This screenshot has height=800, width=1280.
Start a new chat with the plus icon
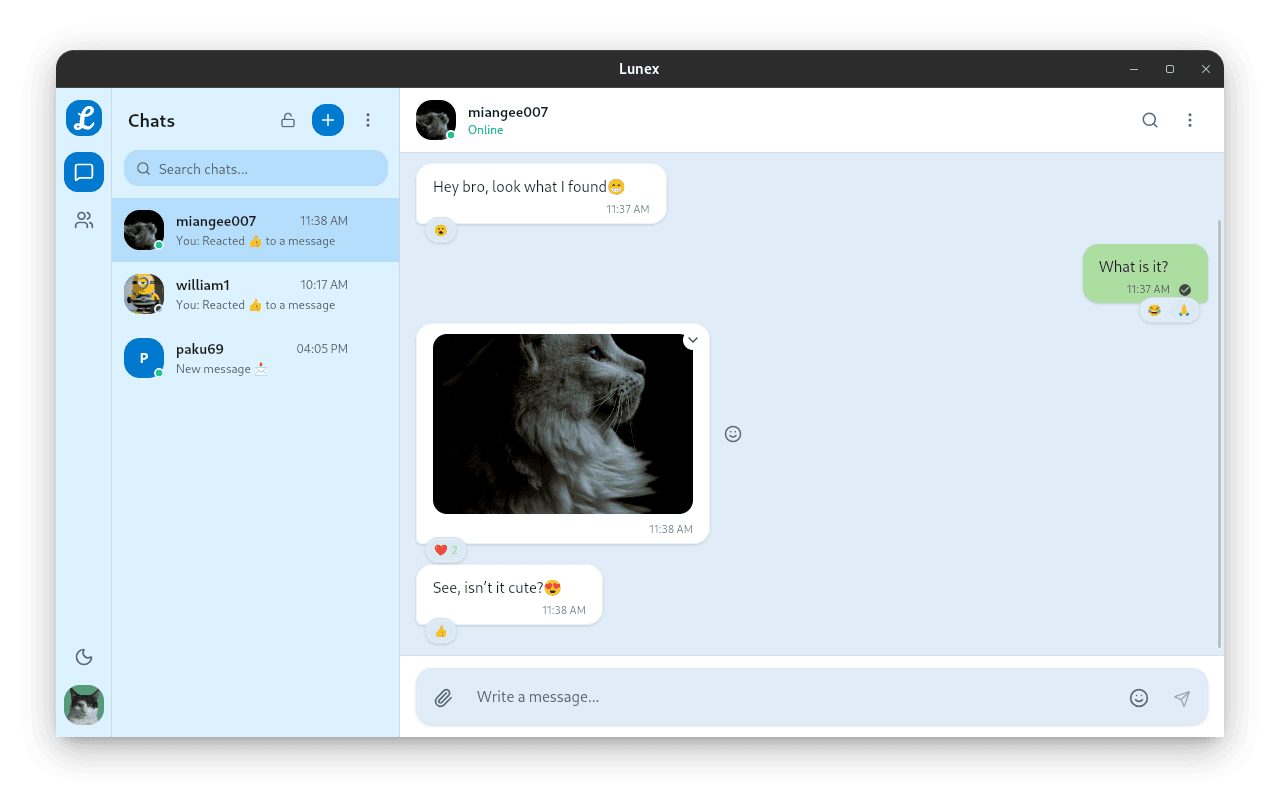coord(327,119)
